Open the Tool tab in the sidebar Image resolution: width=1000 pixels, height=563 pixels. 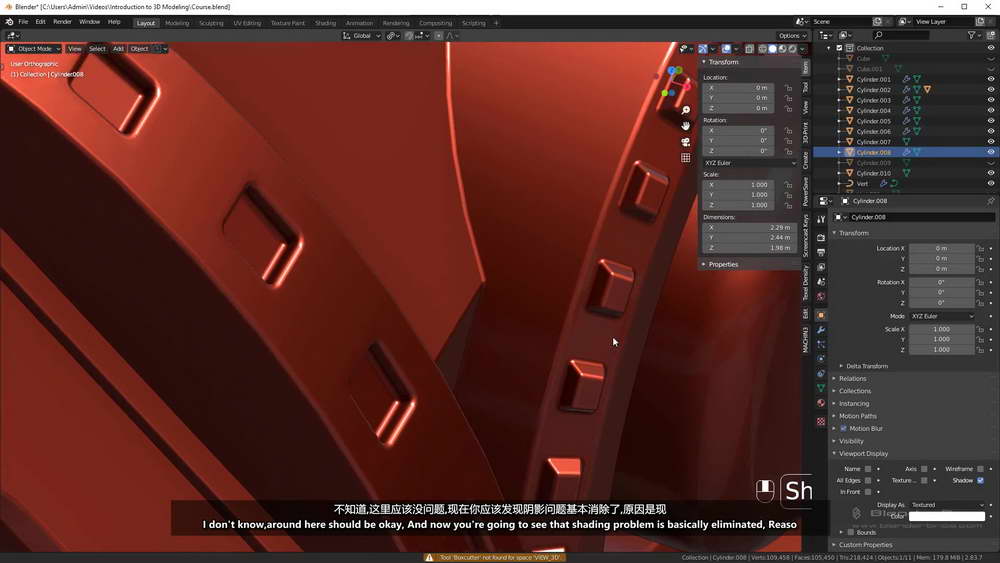point(805,87)
